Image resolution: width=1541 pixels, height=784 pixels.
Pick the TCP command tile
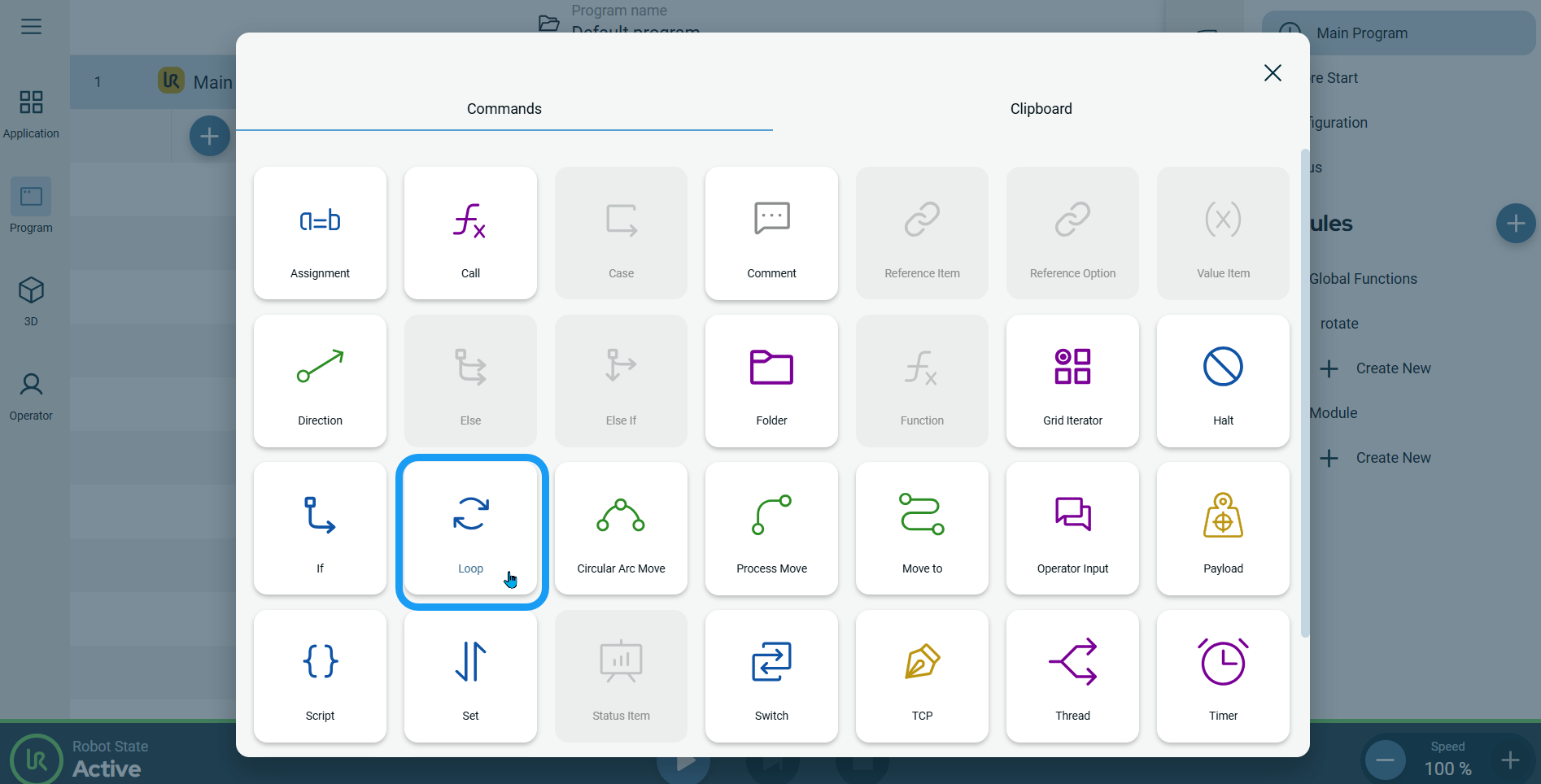922,677
